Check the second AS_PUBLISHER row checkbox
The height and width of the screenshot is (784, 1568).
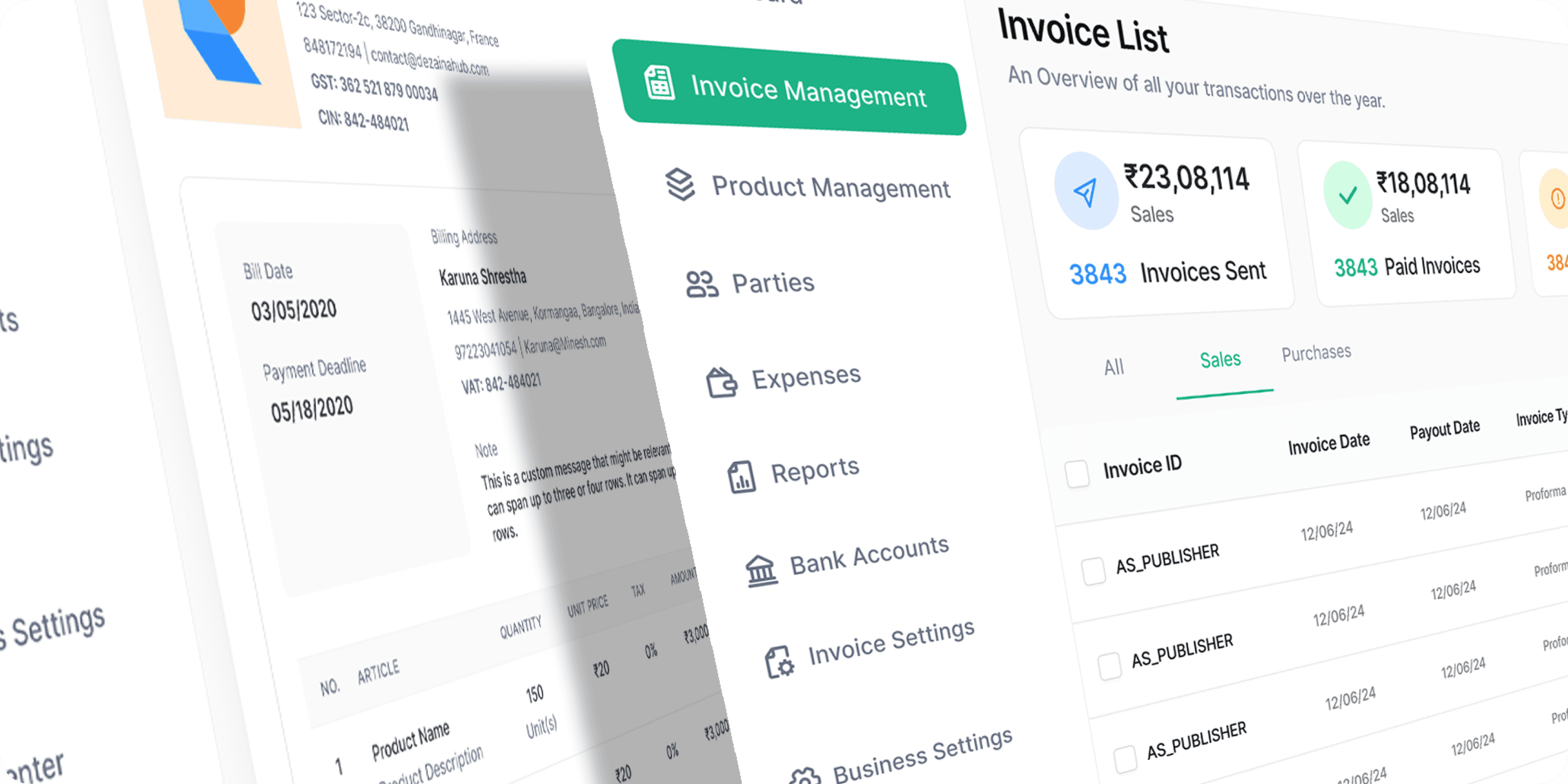tap(1109, 666)
